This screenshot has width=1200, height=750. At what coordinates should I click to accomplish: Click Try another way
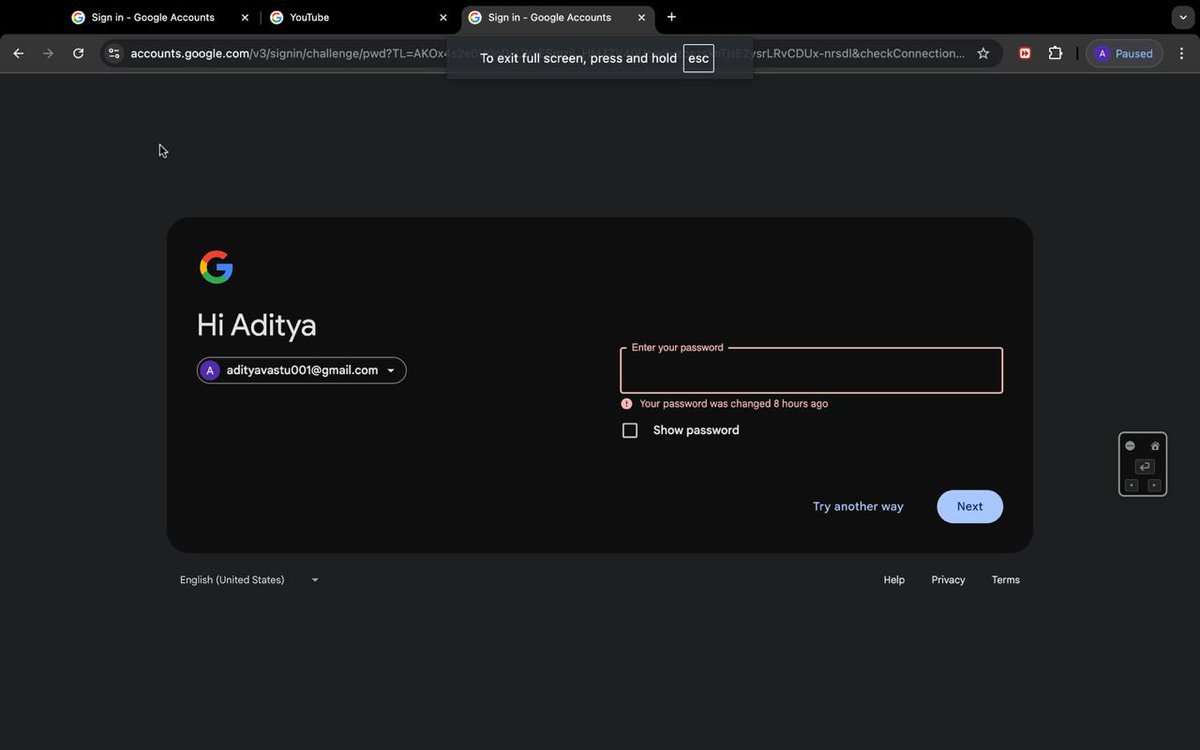[x=858, y=506]
